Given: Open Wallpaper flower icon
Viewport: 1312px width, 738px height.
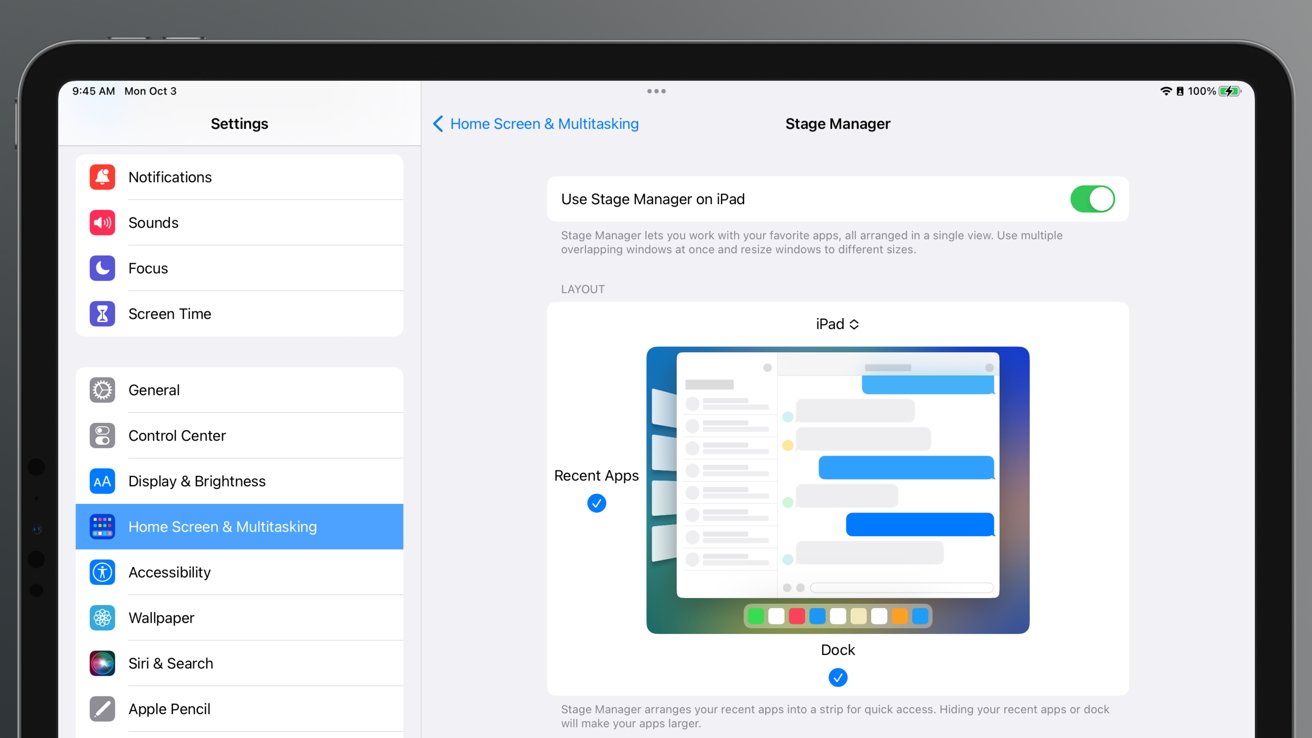Looking at the screenshot, I should click(x=102, y=617).
